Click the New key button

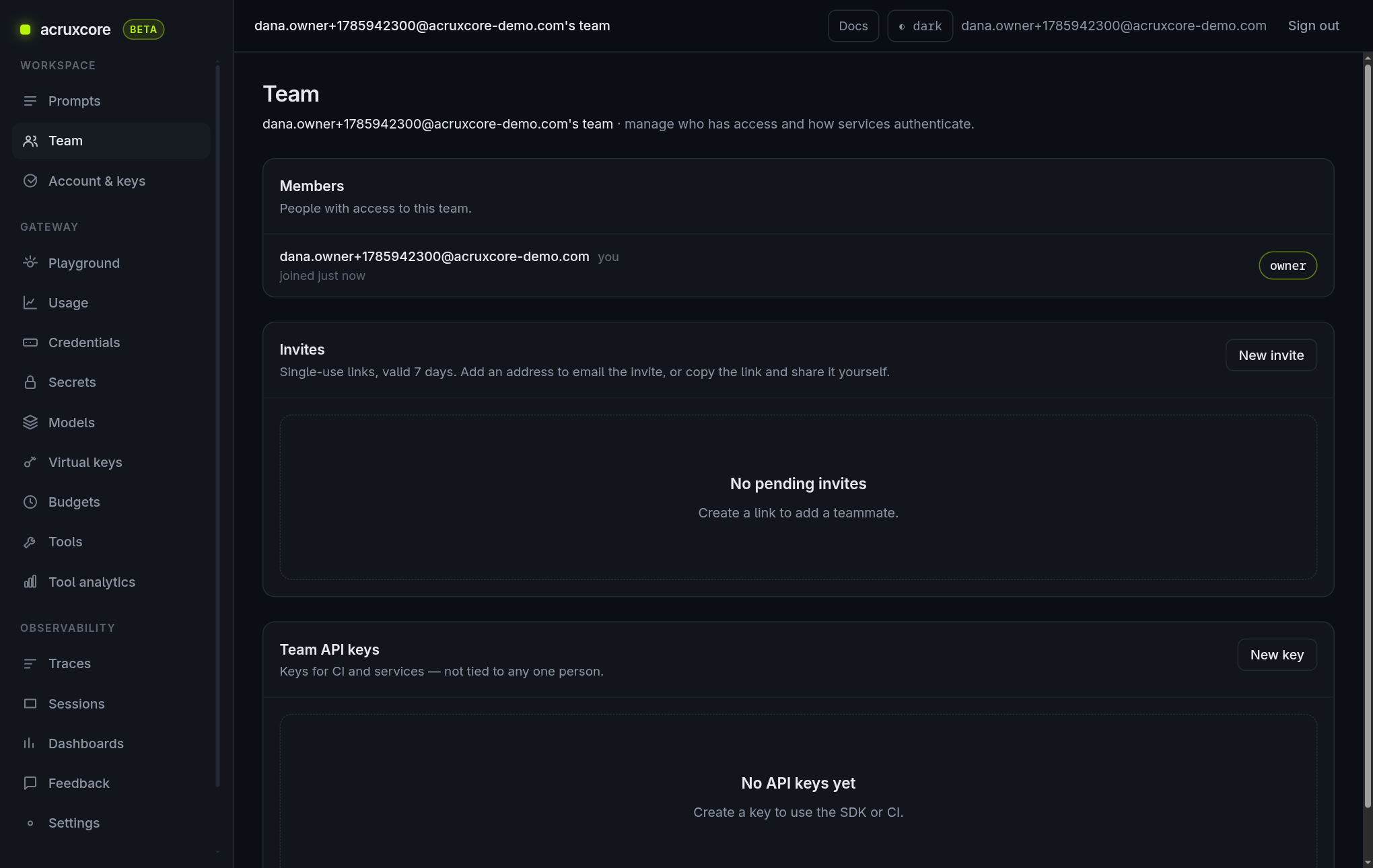coord(1277,655)
